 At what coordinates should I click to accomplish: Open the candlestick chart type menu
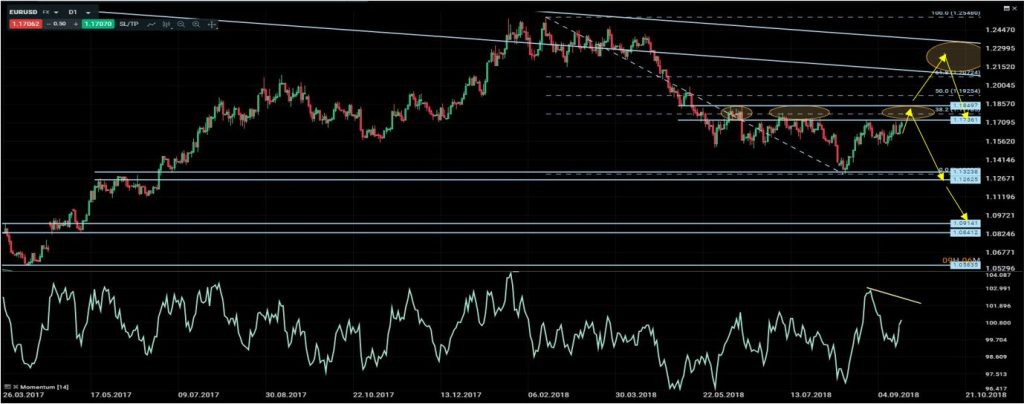click(x=167, y=24)
